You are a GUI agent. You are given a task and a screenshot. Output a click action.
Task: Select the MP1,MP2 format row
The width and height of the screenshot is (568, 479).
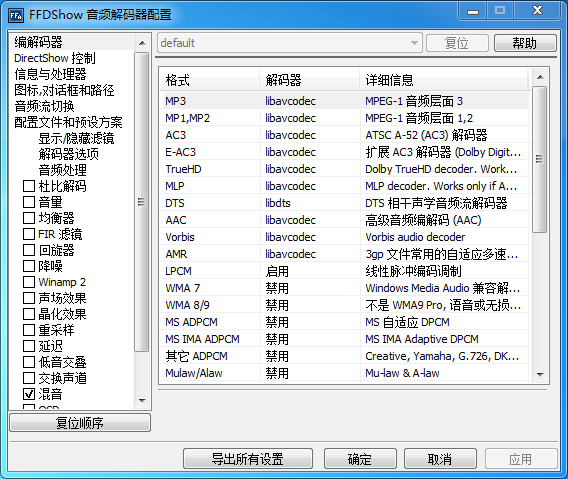pyautogui.click(x=344, y=118)
